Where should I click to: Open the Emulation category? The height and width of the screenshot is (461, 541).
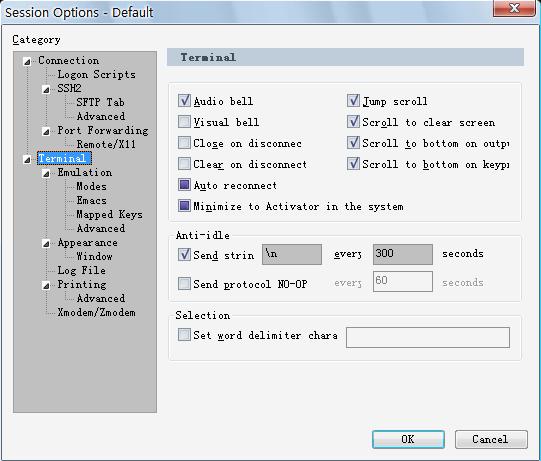(x=85, y=173)
